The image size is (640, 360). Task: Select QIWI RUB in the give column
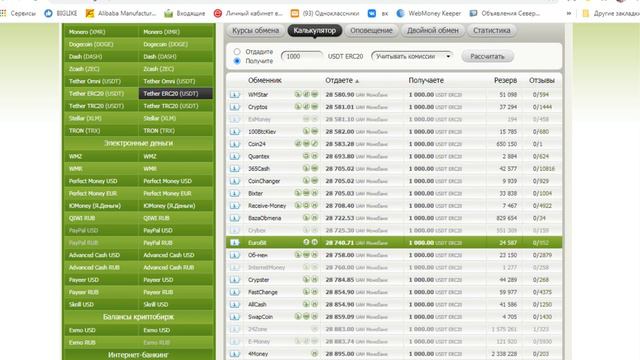click(x=101, y=218)
